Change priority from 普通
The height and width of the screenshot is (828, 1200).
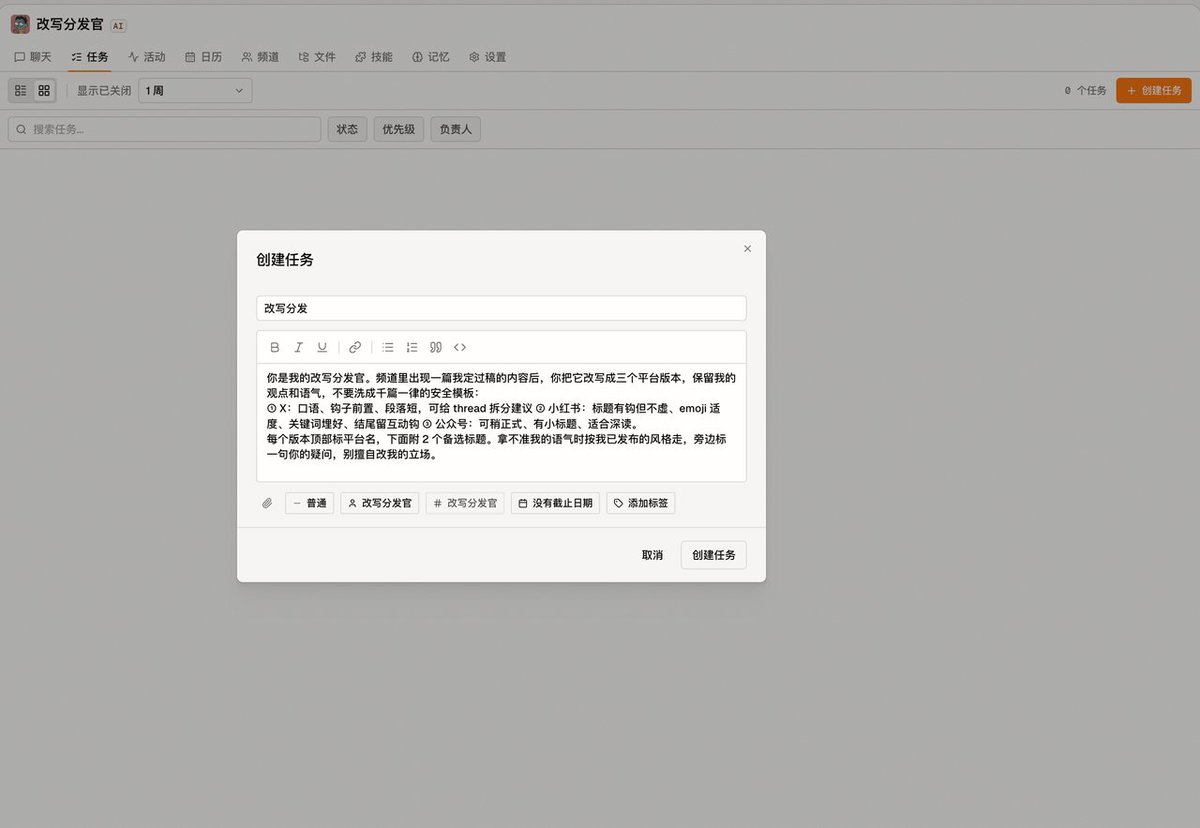coord(310,503)
